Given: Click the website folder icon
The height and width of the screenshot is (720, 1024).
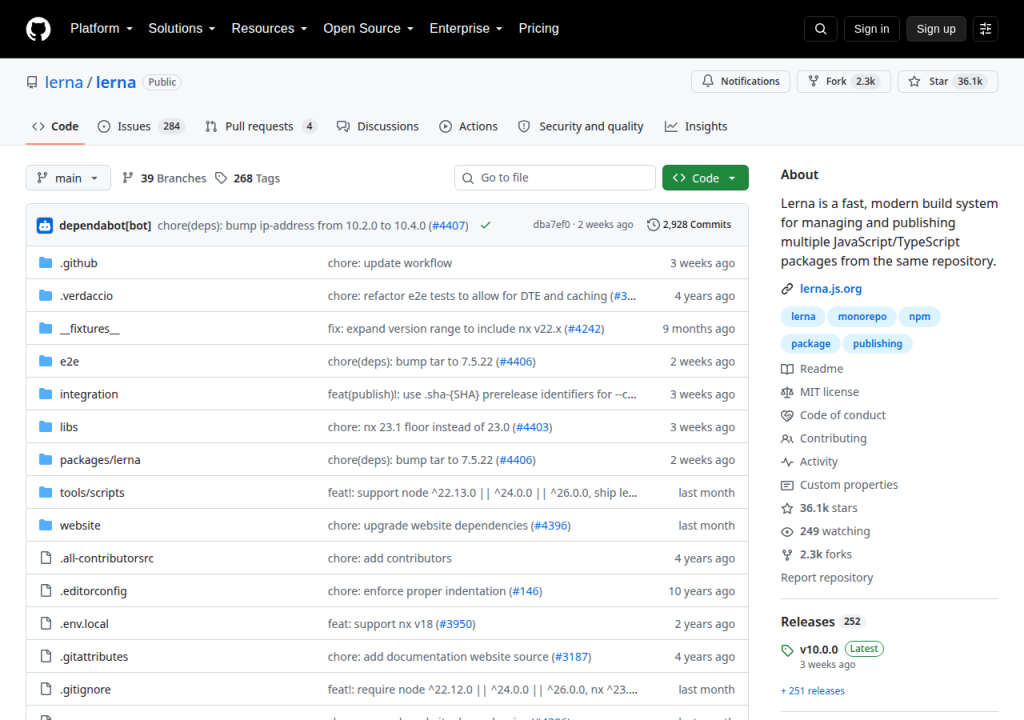Looking at the screenshot, I should point(45,525).
